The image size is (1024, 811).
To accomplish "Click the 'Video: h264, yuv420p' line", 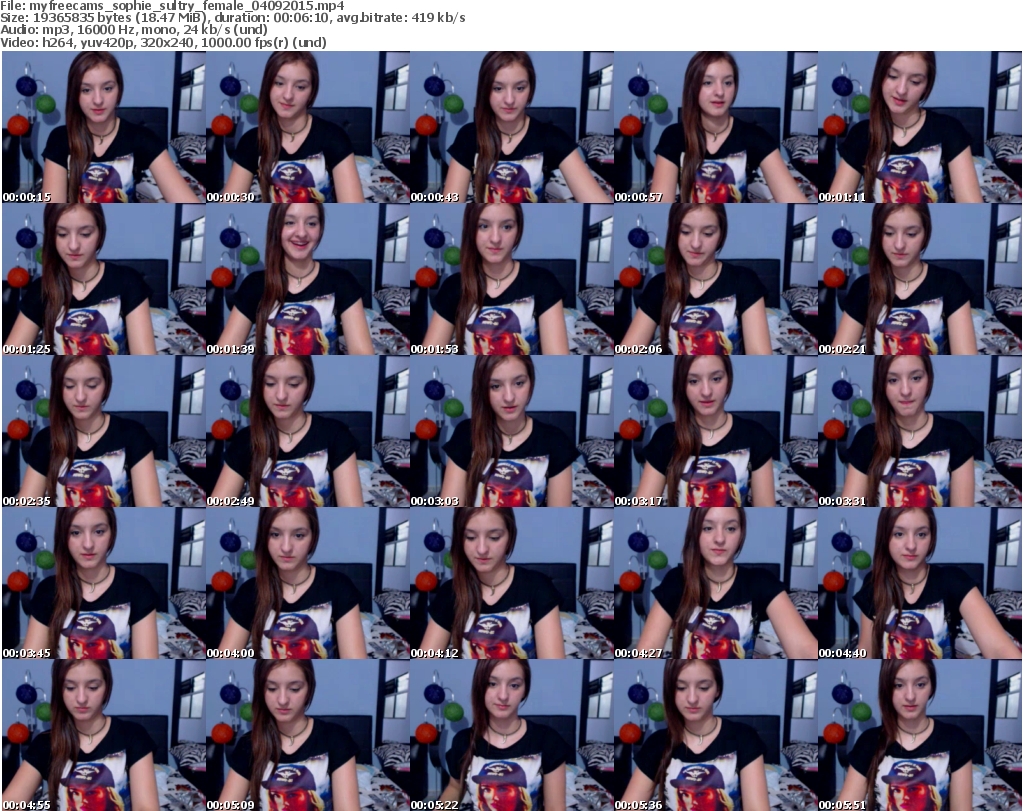I will 163,42.
